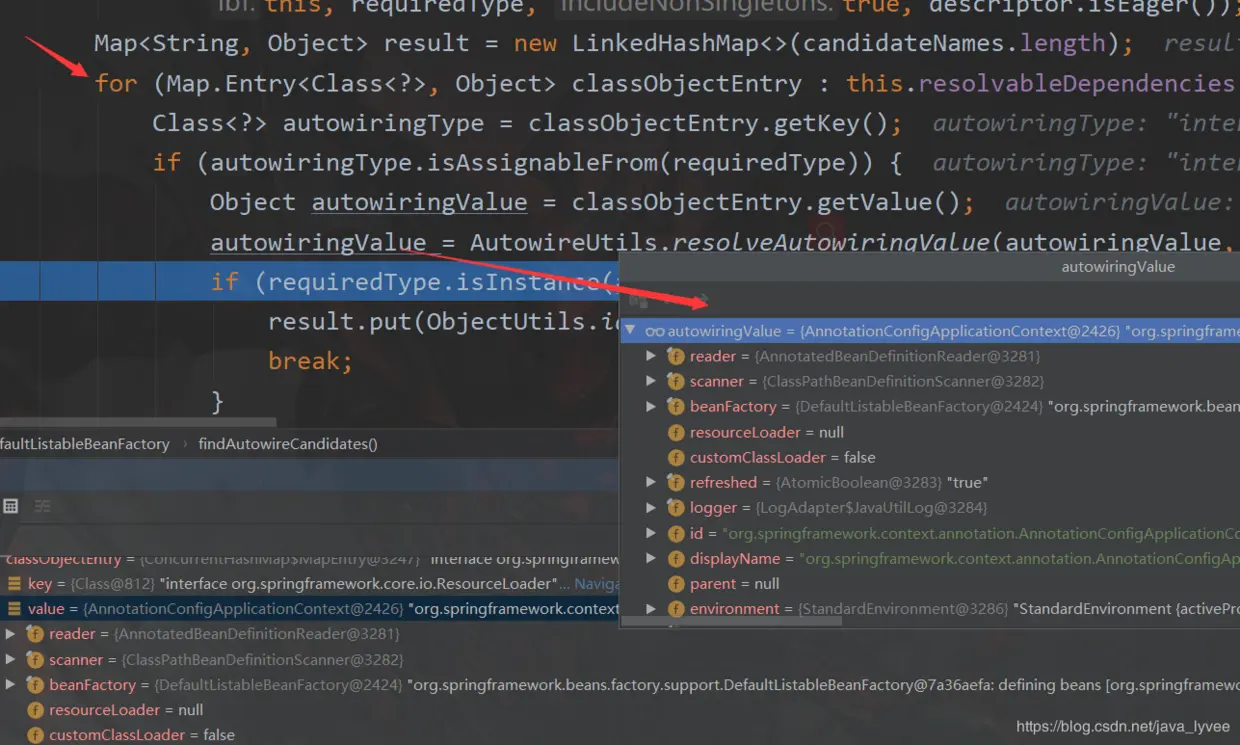This screenshot has height=745, width=1240.
Task: Click field icon of environment row
Action: click(676, 608)
